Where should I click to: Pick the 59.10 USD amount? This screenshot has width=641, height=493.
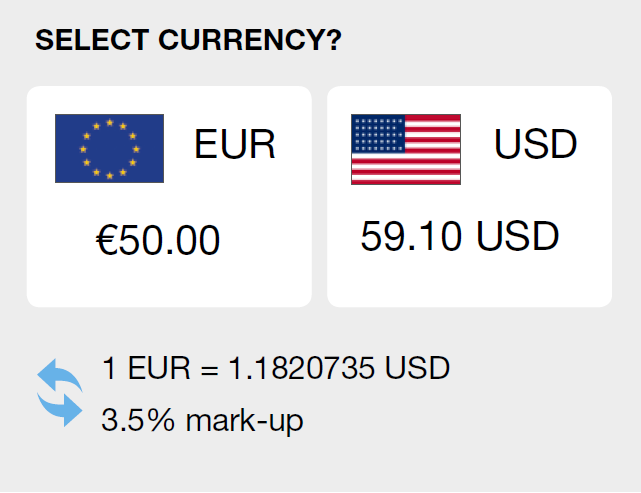coord(459,237)
